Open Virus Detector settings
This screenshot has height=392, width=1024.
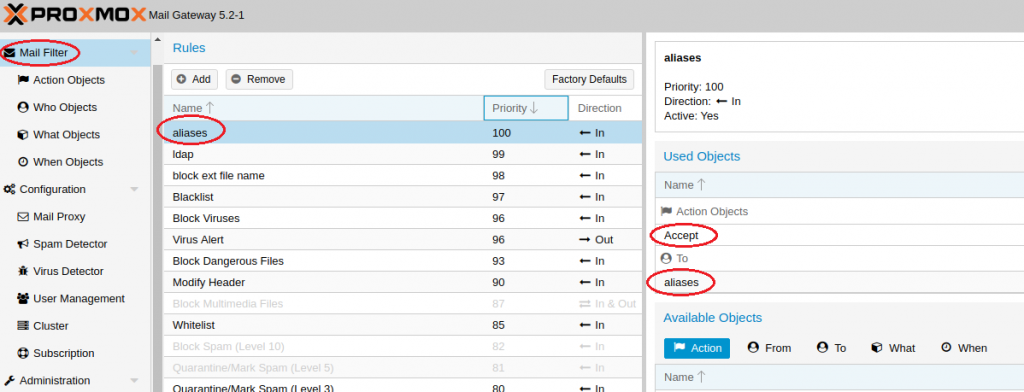tap(68, 271)
